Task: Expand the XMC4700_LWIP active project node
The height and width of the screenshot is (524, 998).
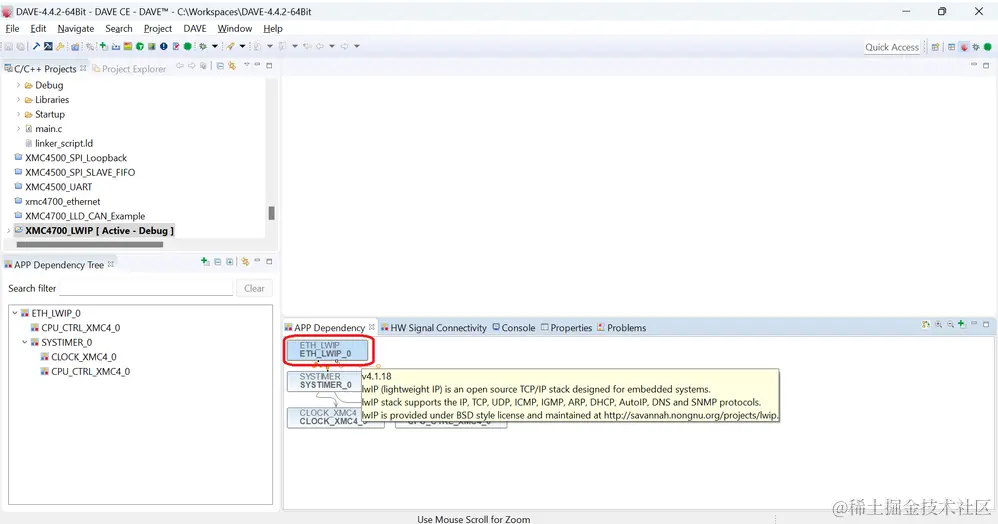Action: tap(8, 230)
